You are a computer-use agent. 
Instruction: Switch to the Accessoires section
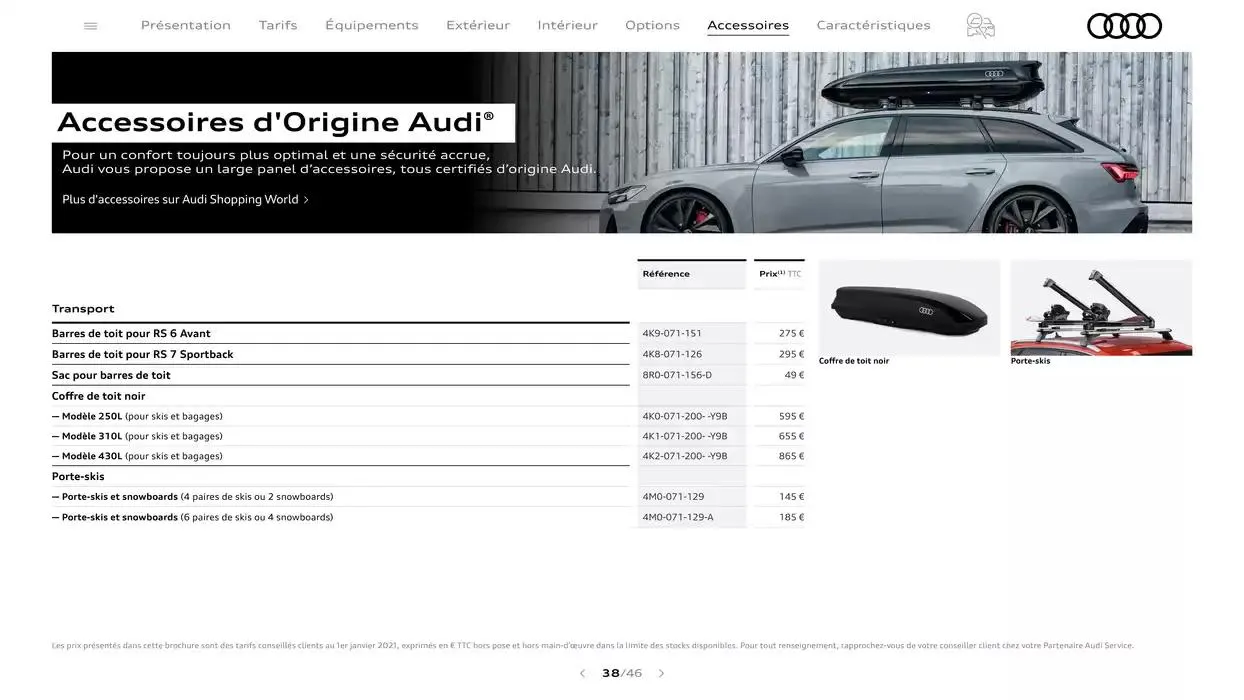click(747, 23)
